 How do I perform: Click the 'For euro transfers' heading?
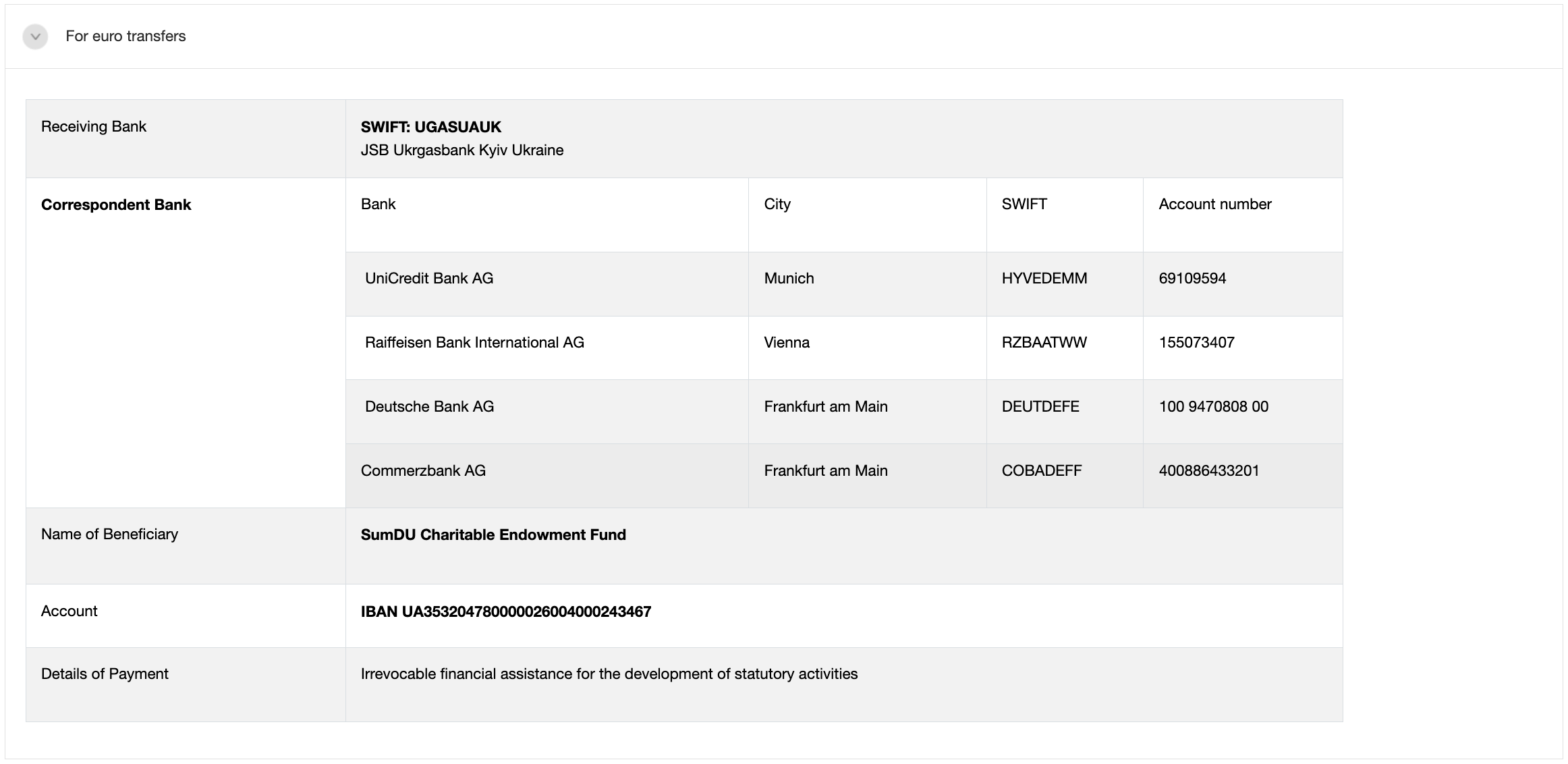tap(125, 36)
